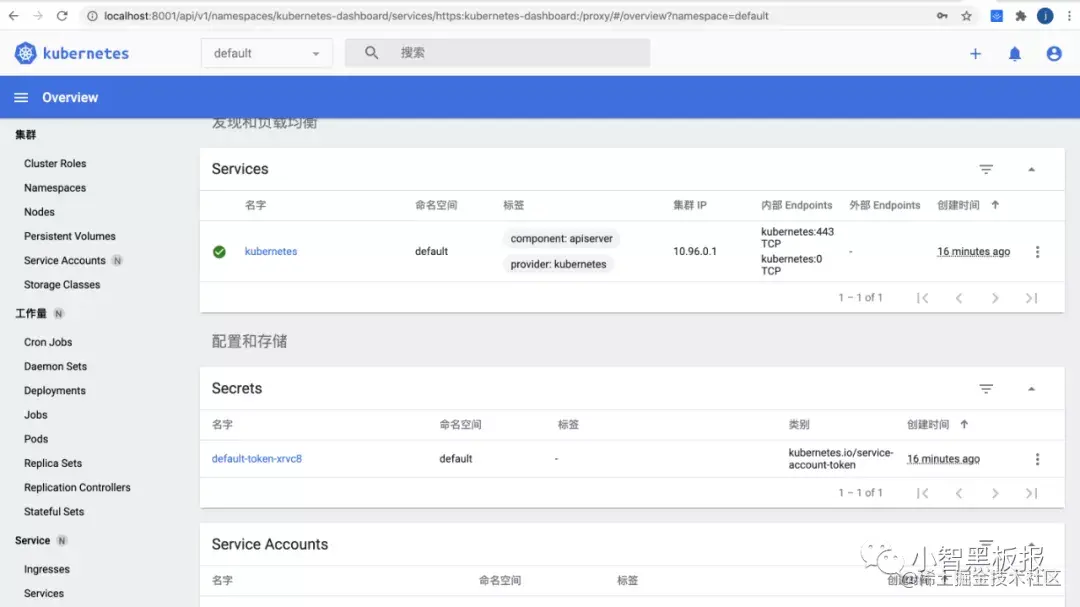Click the provider: kubernetes label chip
Image resolution: width=1080 pixels, height=607 pixels.
click(x=559, y=264)
